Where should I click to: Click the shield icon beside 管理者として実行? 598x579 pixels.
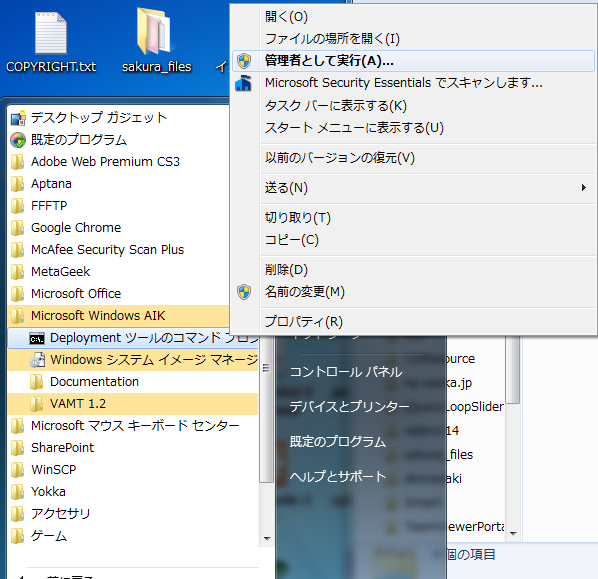pos(244,61)
